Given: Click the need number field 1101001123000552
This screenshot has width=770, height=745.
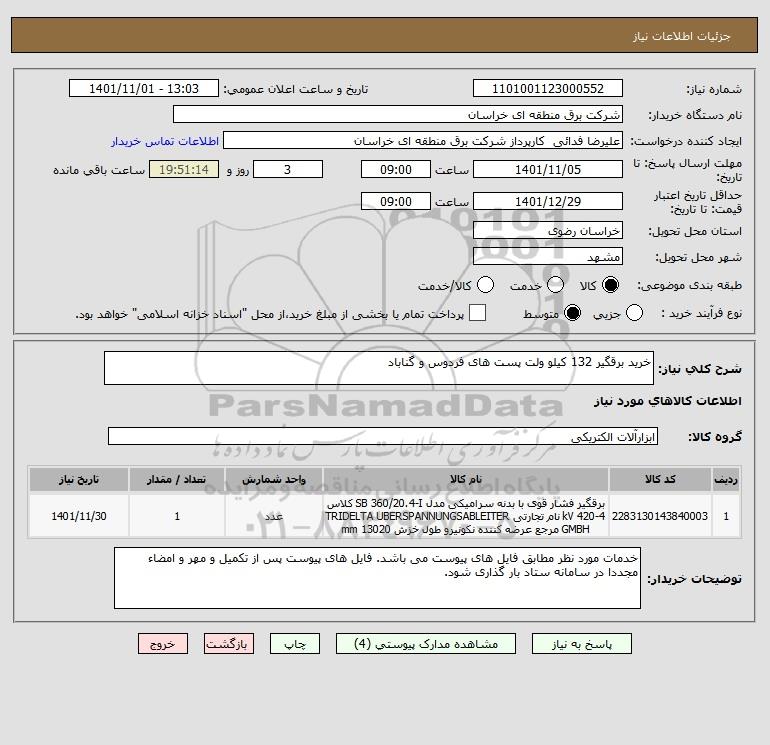Looking at the screenshot, I should click(548, 88).
